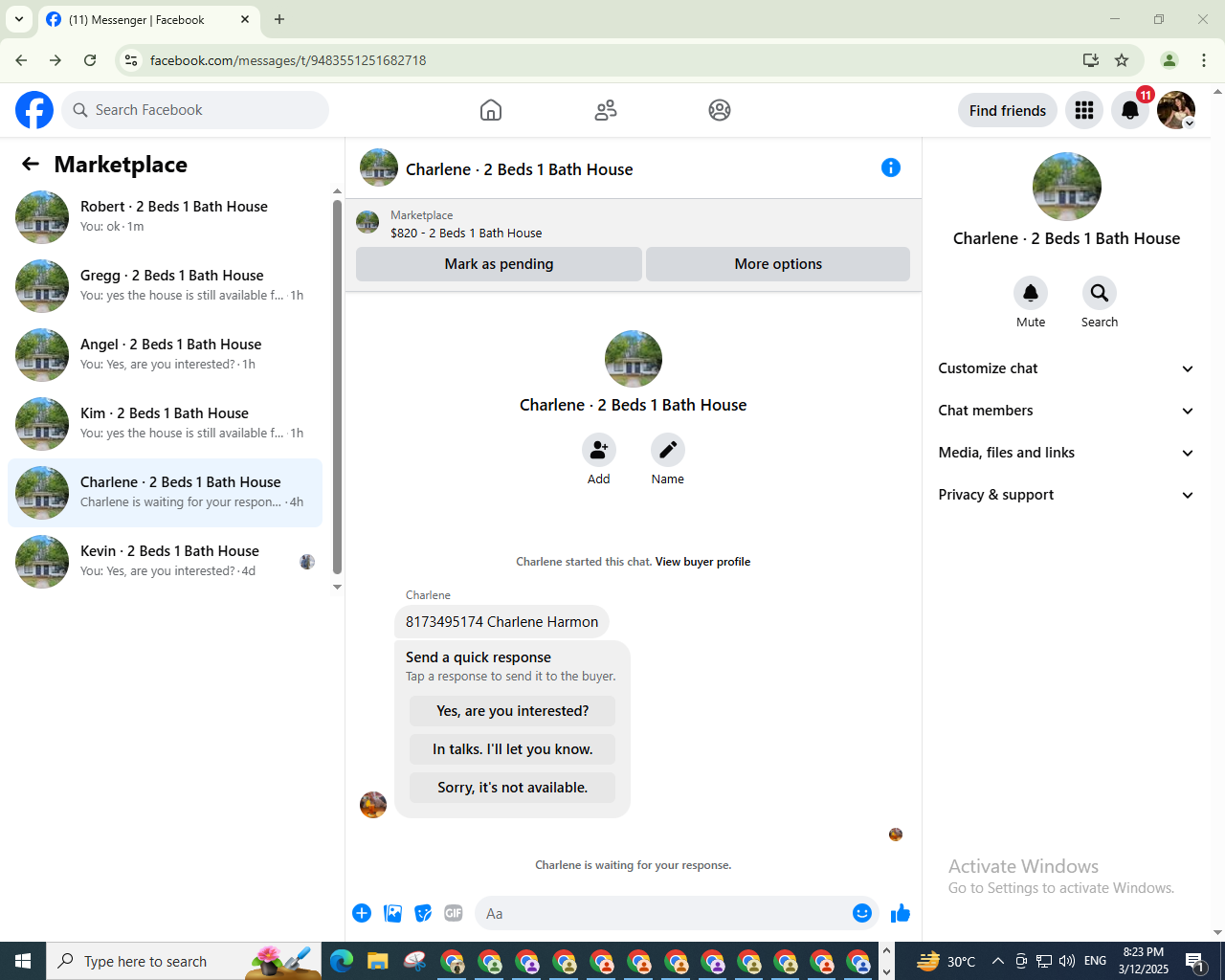Open Notifications bell with 11 badge

pos(1130,111)
